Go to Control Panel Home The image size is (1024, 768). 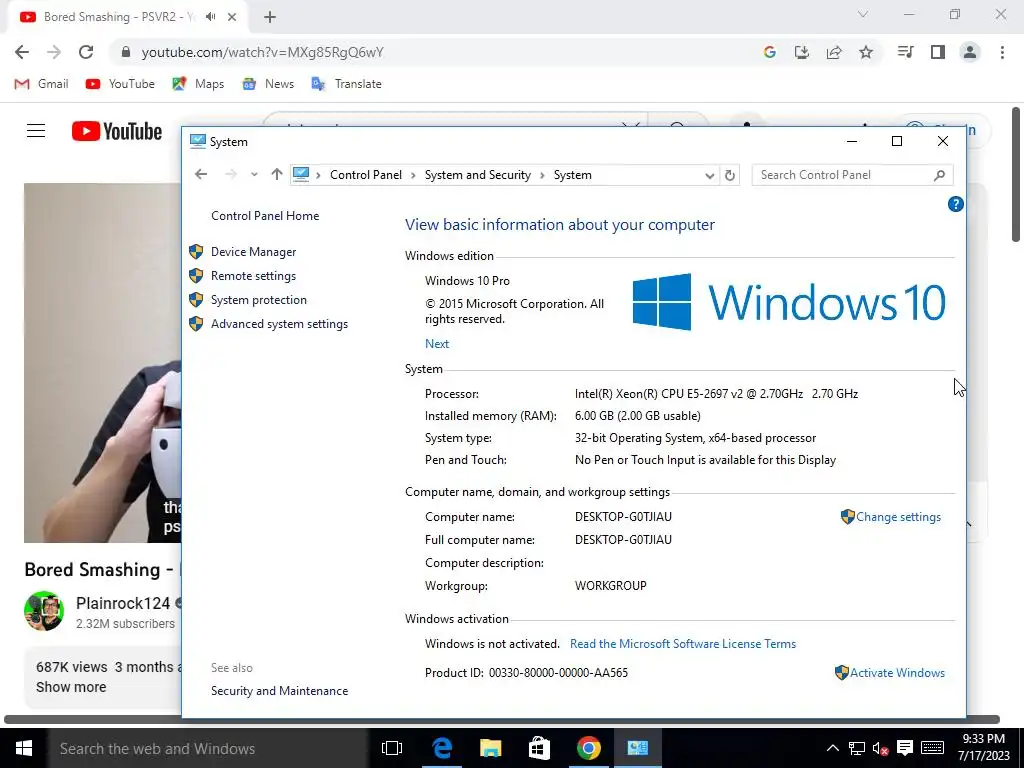(265, 216)
